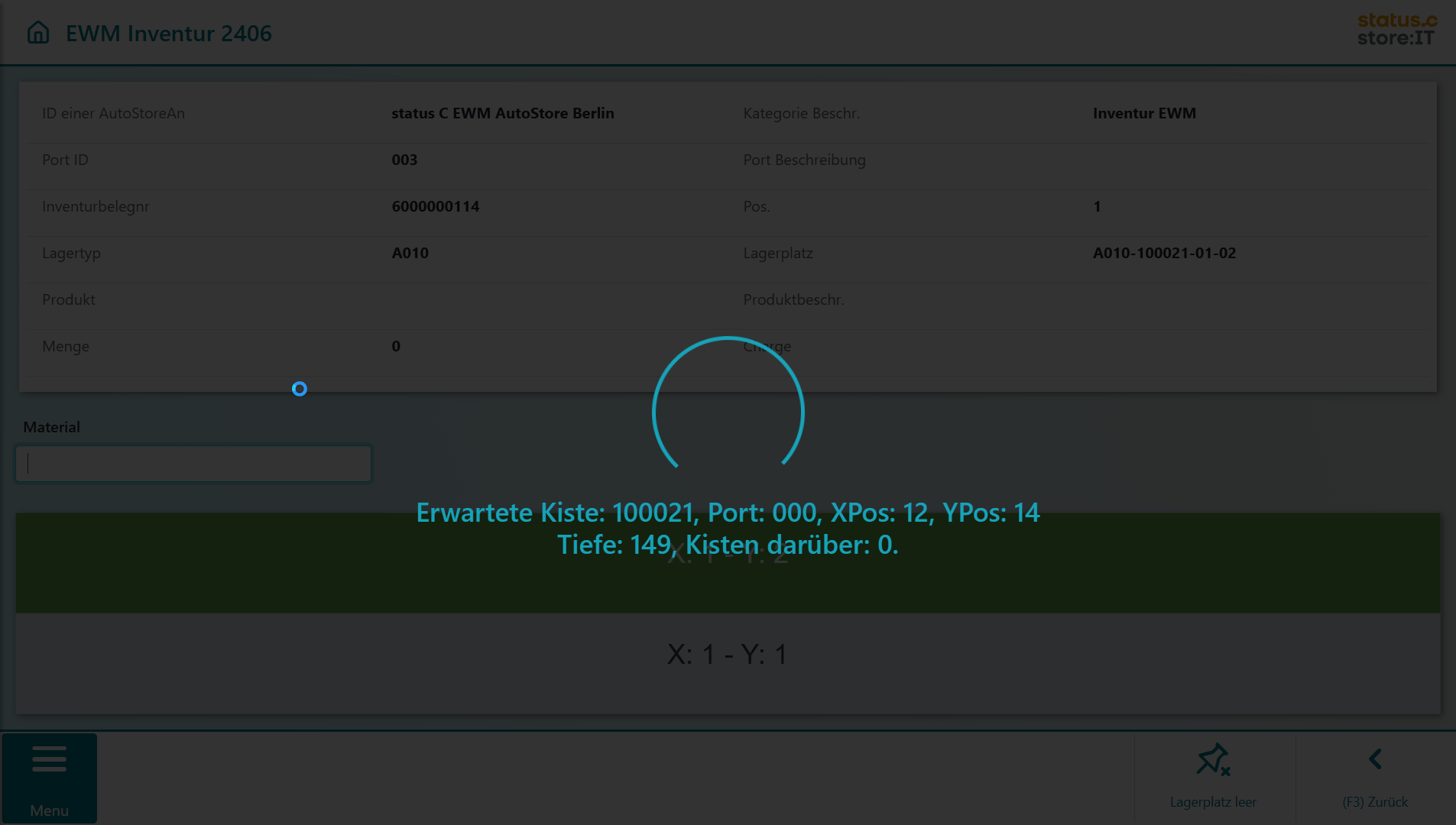1456x825 pixels.
Task: Click the Lagerplatz value A010-100021-01-02
Action: tap(1164, 253)
